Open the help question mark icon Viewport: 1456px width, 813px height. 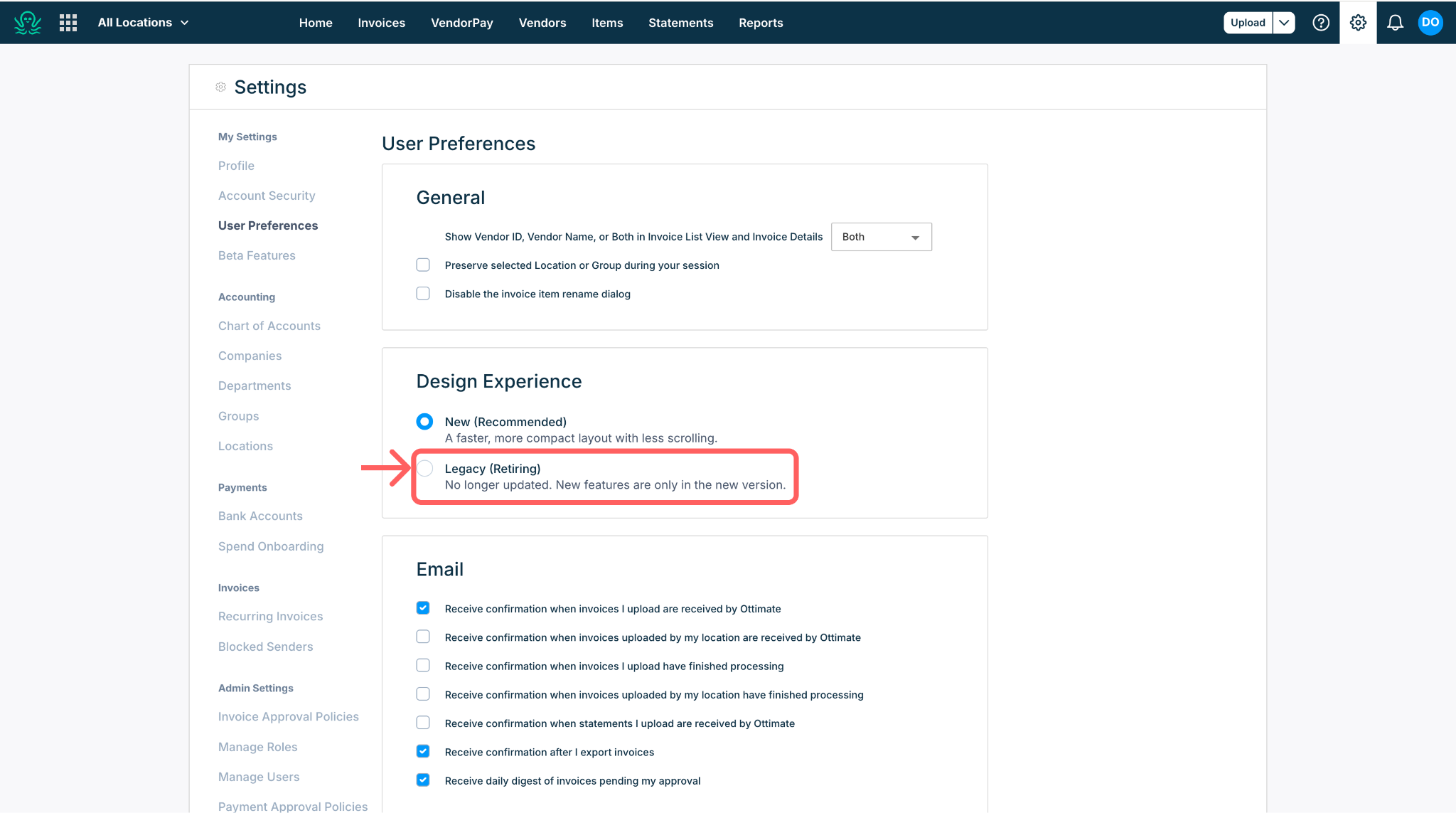(x=1321, y=23)
